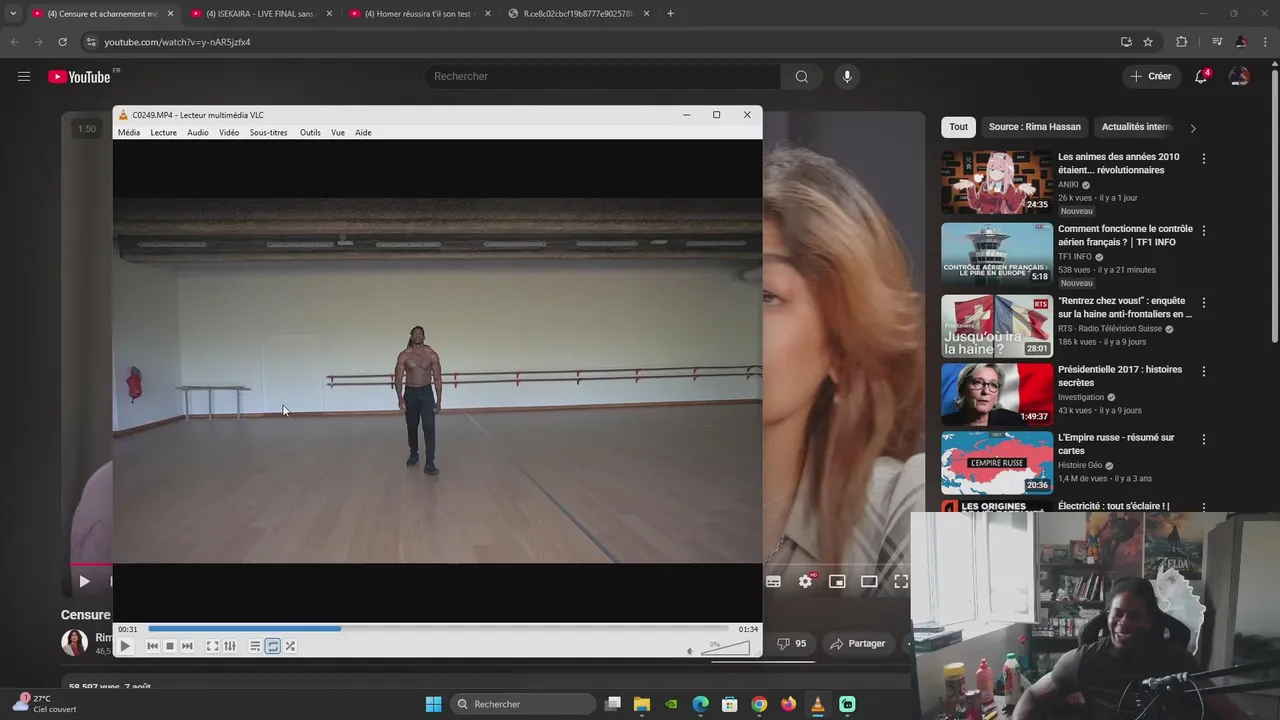Bookmark page with star icon
1280x720 pixels.
1148,42
